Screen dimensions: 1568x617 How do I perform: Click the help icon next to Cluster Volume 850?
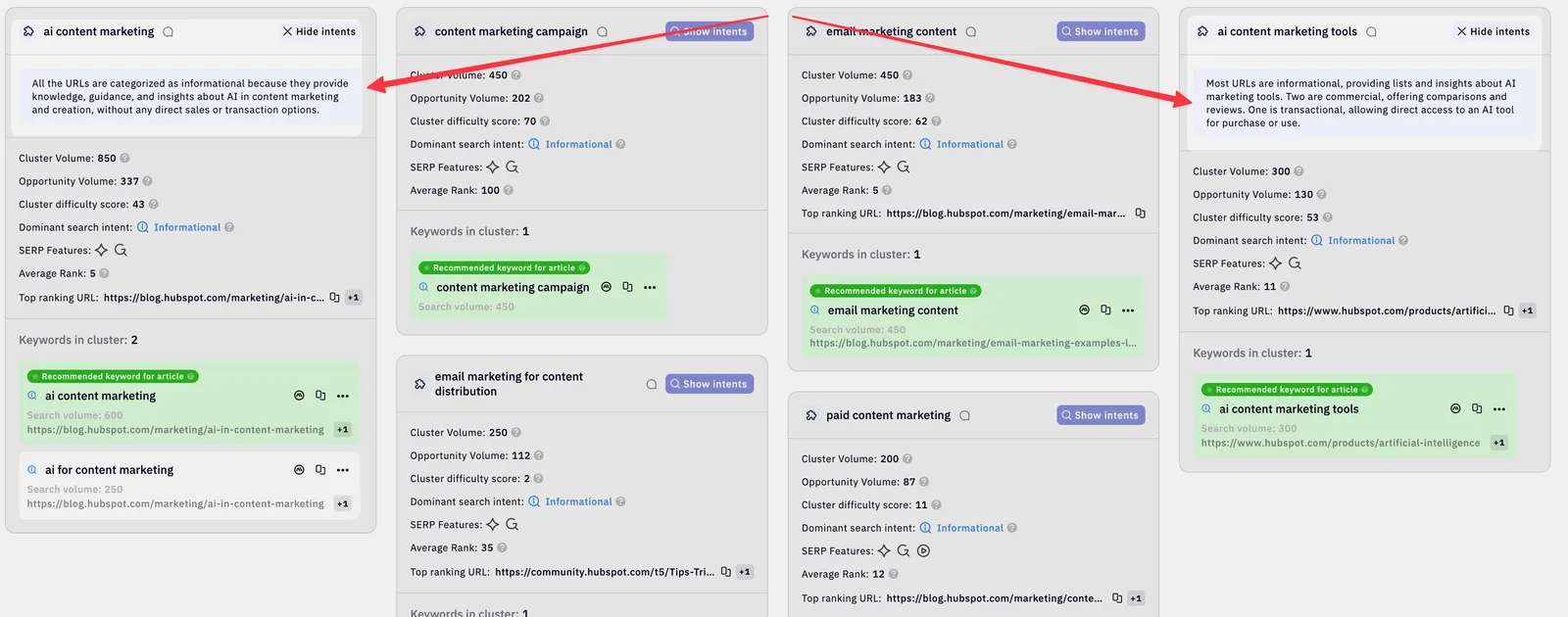click(x=124, y=159)
